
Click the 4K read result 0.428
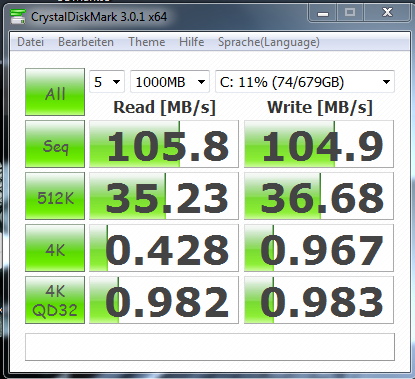[164, 248]
